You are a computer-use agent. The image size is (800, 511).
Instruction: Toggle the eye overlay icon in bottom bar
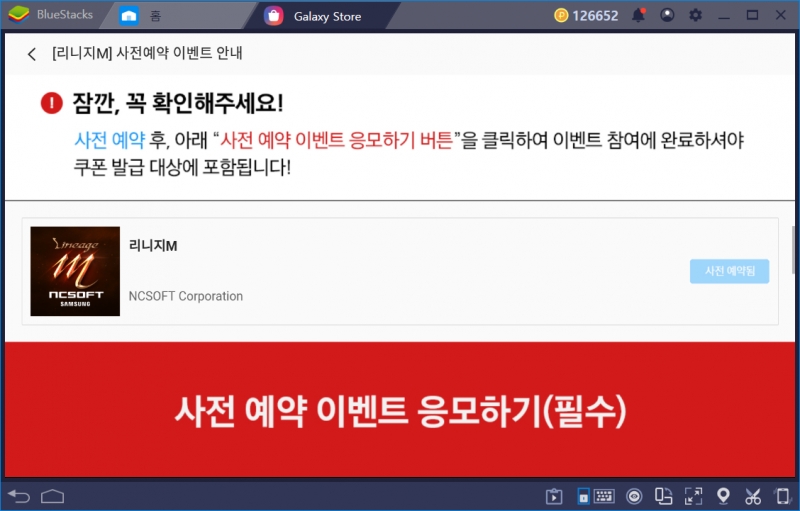(634, 496)
